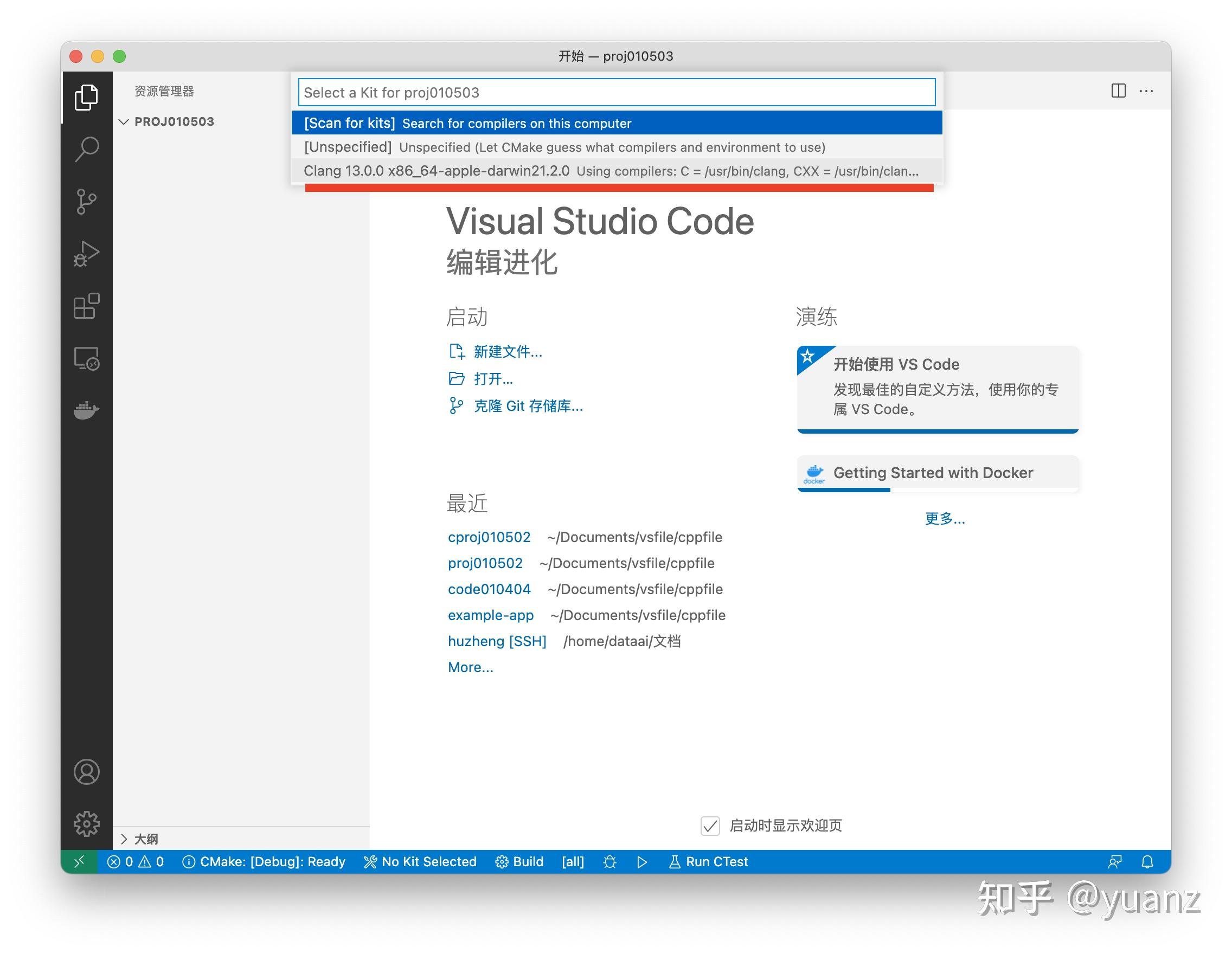Viewport: 1232px width, 954px height.
Task: Open the Search view in the sidebar
Action: click(87, 148)
